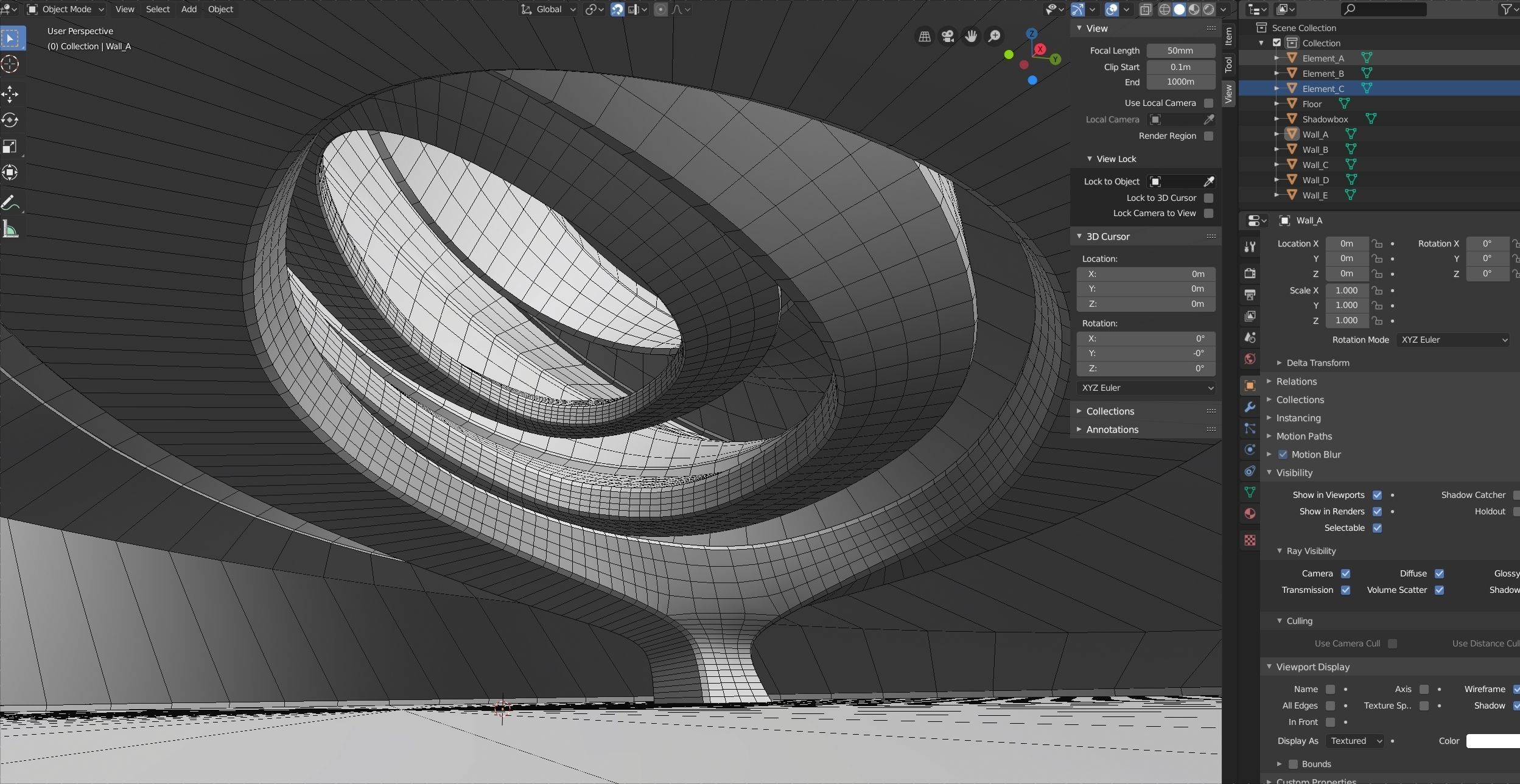Open Modifier properties wrench tab

(1250, 407)
